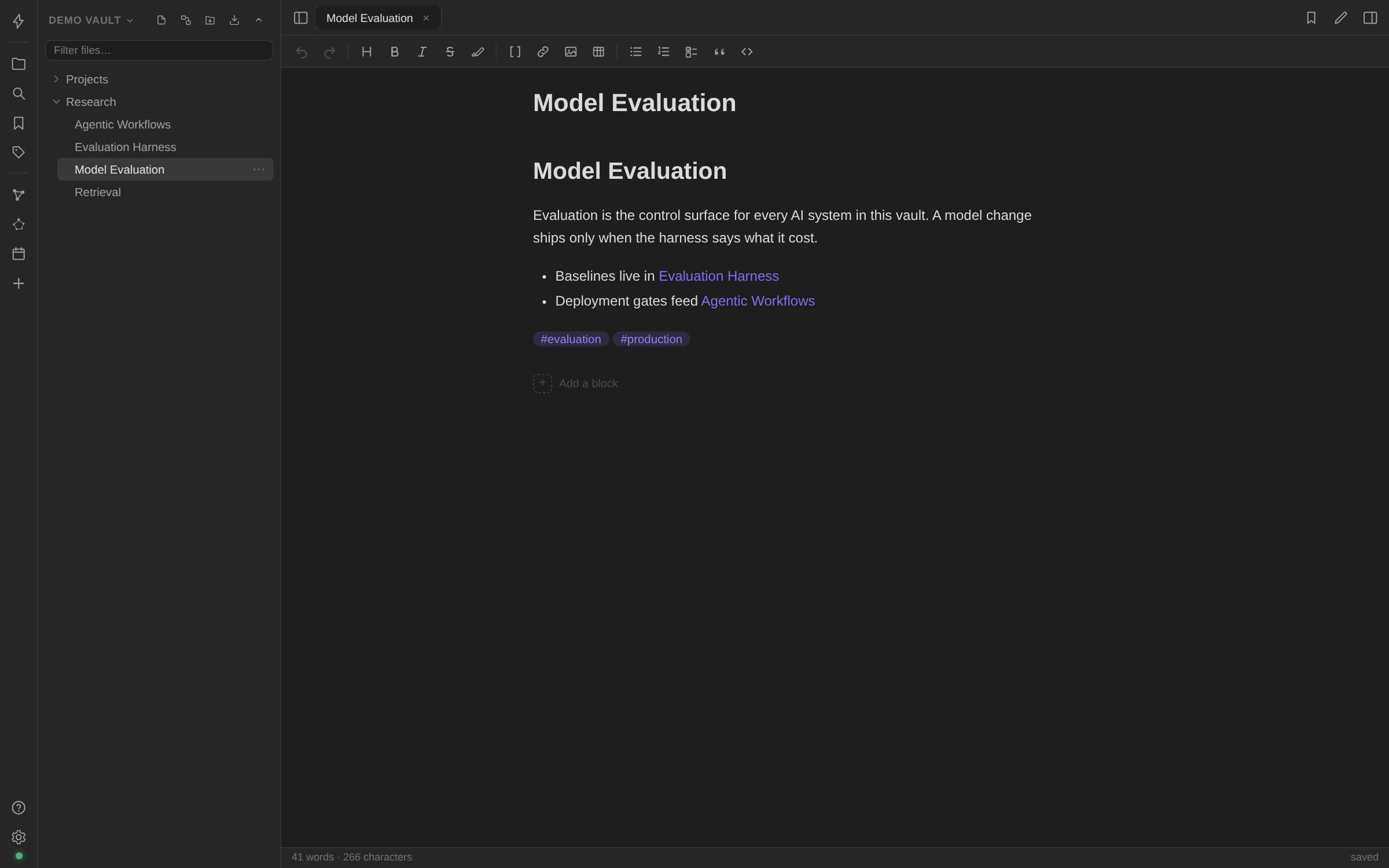Click the word and character count in status bar
The height and width of the screenshot is (868, 1389).
point(352,857)
